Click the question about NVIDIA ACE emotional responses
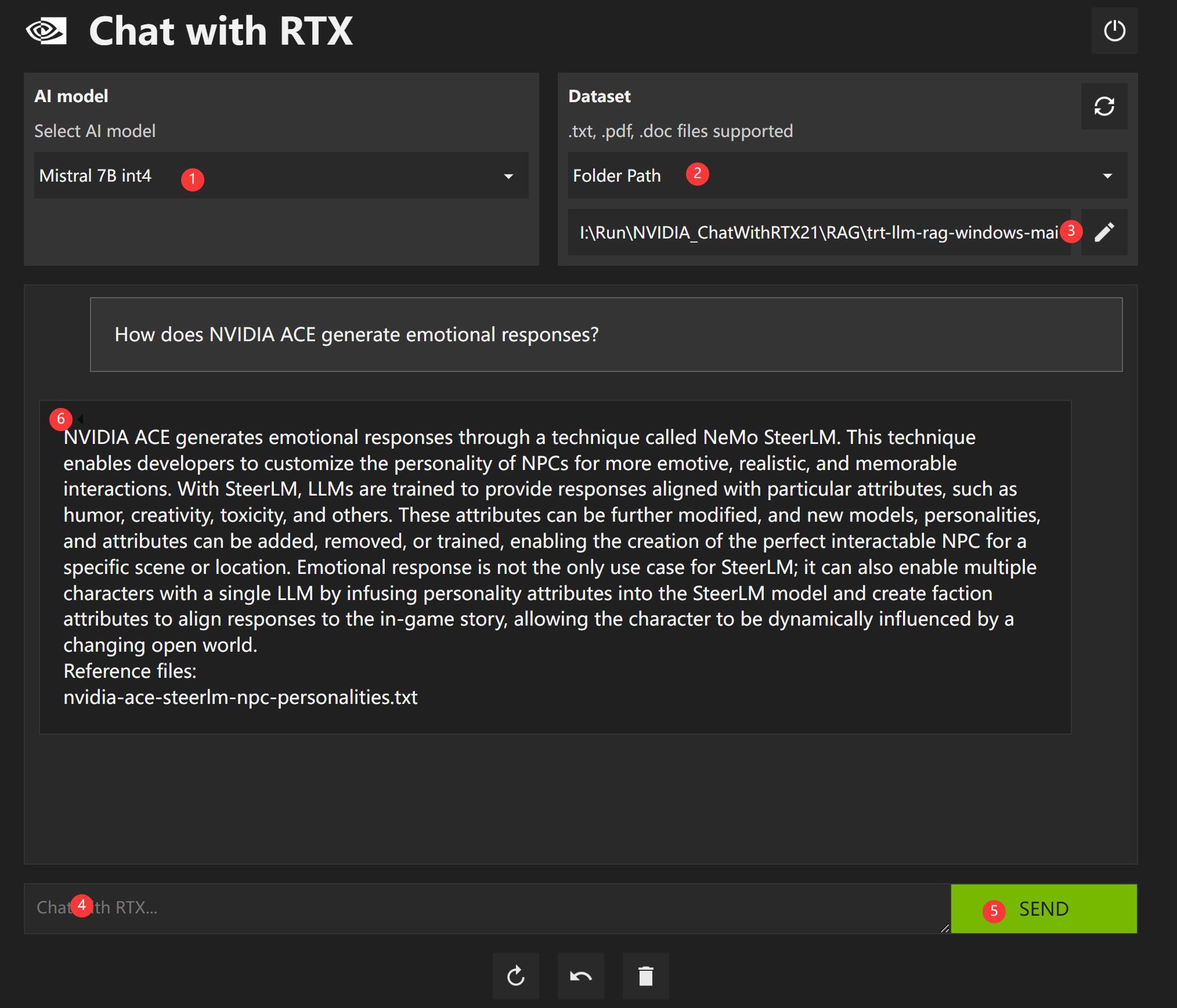Screen dimensions: 1177x1008 (x=606, y=334)
